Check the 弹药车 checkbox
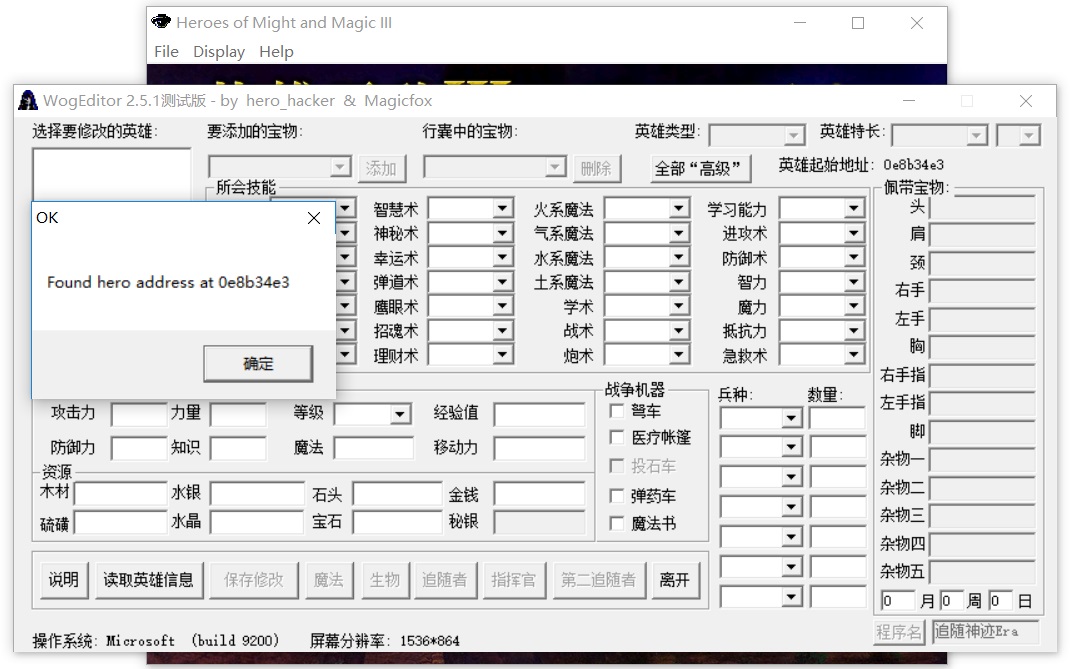Image resolution: width=1071 pixels, height=669 pixels. [x=617, y=495]
